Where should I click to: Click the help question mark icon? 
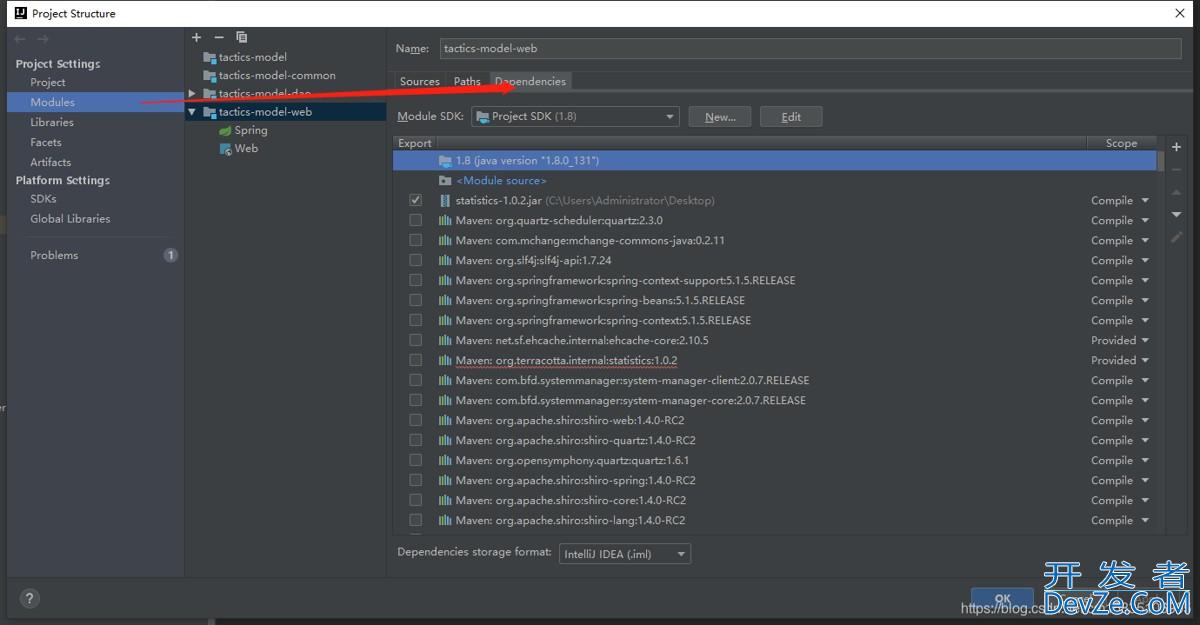[x=29, y=599]
